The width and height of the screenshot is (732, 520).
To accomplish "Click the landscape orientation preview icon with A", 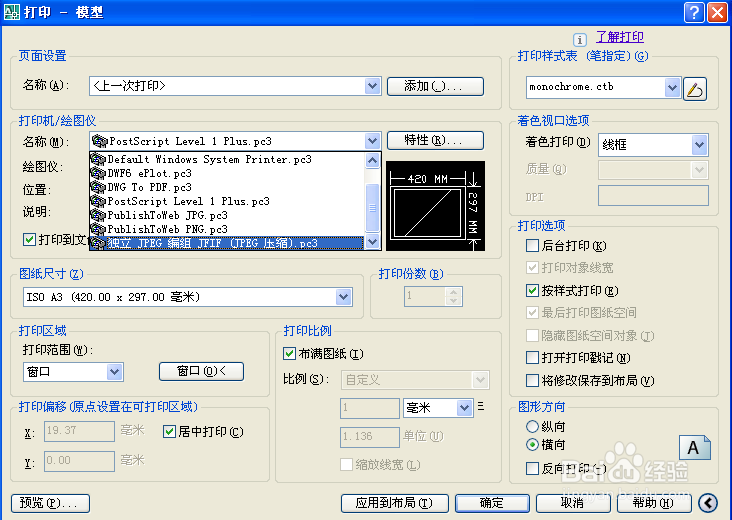I will click(695, 448).
